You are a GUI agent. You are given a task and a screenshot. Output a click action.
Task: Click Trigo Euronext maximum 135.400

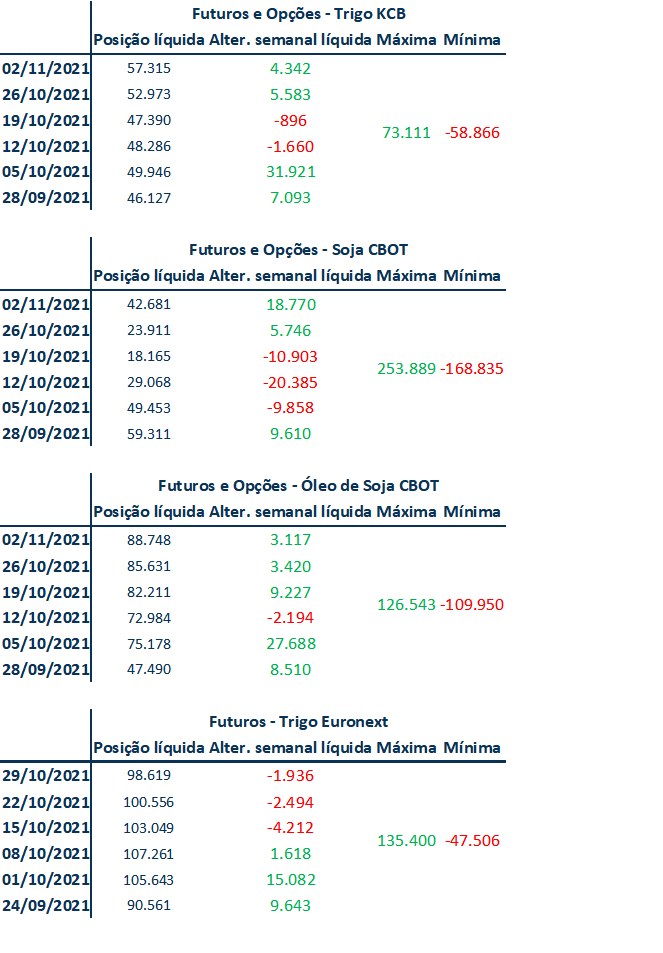tap(407, 841)
